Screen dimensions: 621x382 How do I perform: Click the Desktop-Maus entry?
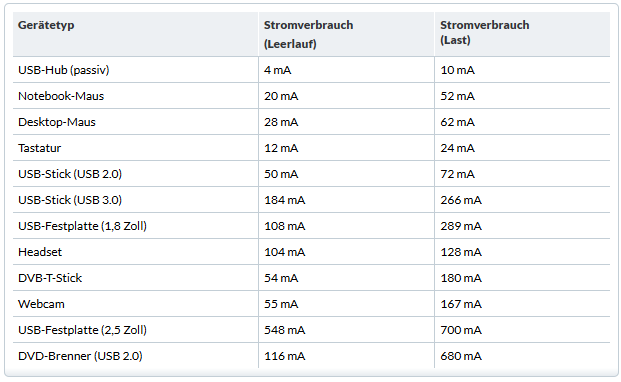pyautogui.click(x=57, y=122)
